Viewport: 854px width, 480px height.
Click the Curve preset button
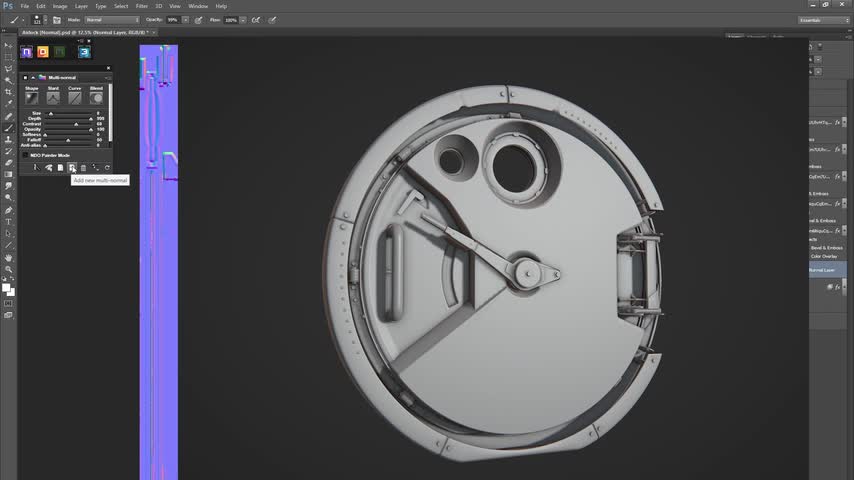pyautogui.click(x=75, y=98)
